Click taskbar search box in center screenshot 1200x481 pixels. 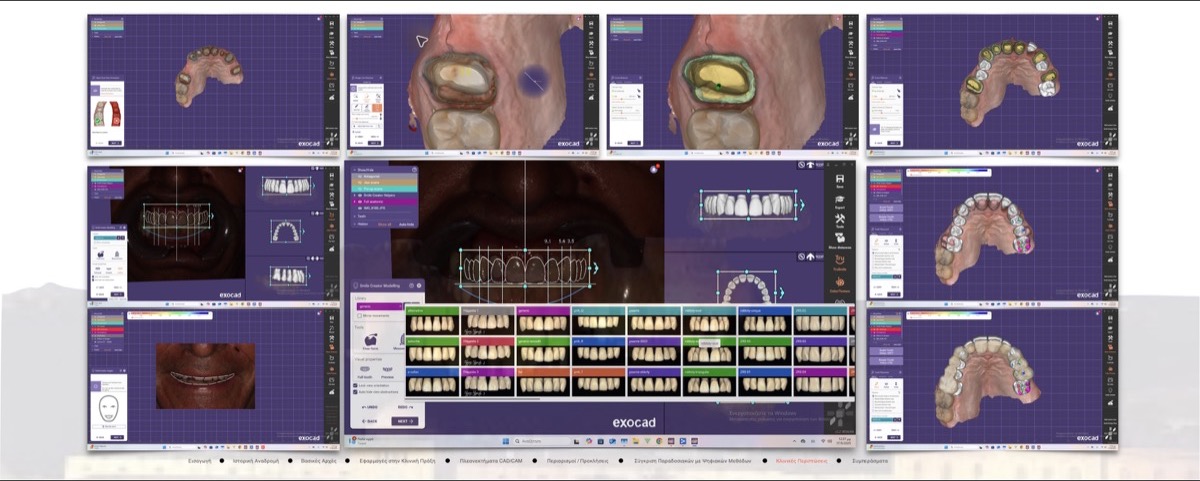545,440
